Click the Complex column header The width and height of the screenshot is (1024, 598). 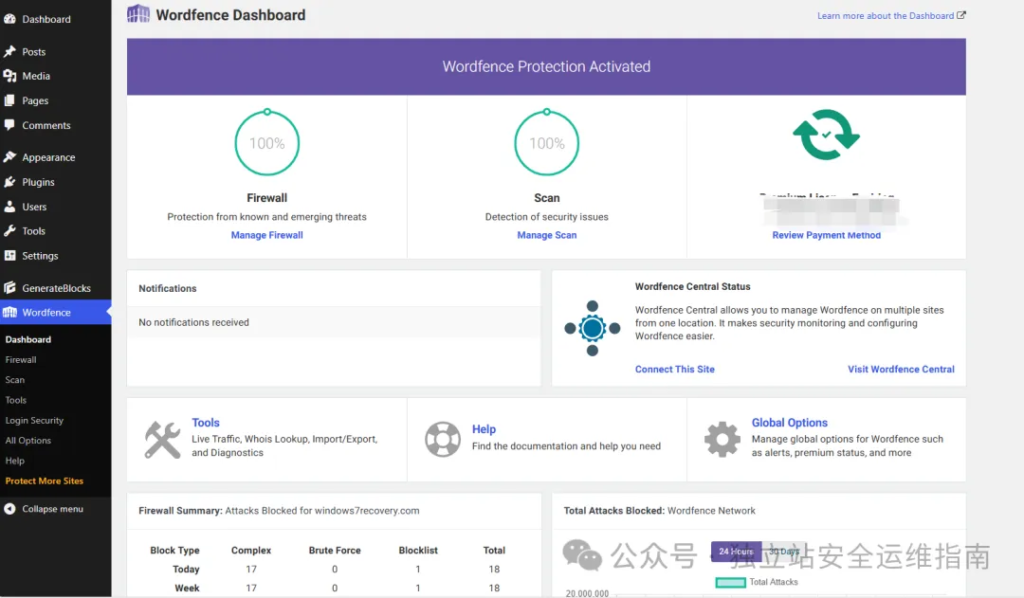click(x=251, y=550)
